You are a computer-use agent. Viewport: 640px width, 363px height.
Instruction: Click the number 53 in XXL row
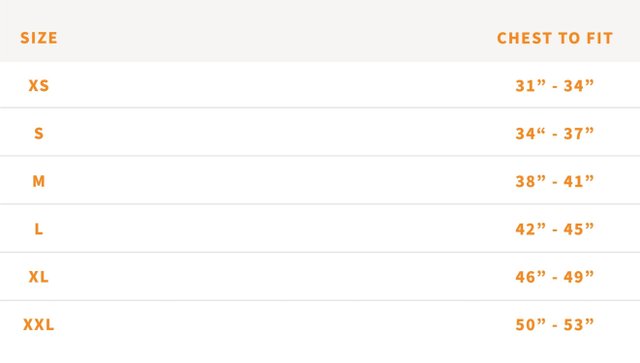coord(573,325)
